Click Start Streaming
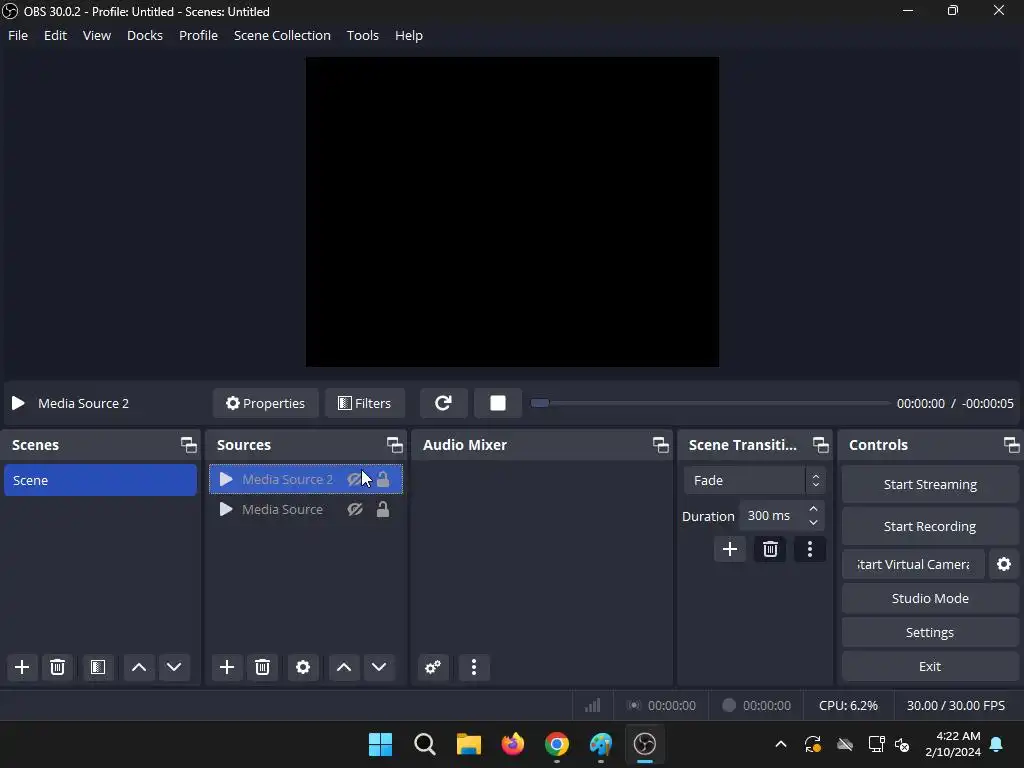The height and width of the screenshot is (768, 1024). [x=930, y=484]
